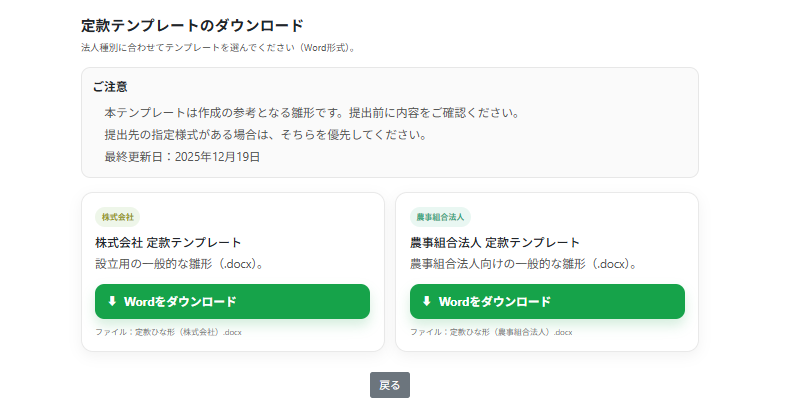Click the 法人種別に合わせて subtitle text
Screen dimensions: 795x408
pos(218,47)
